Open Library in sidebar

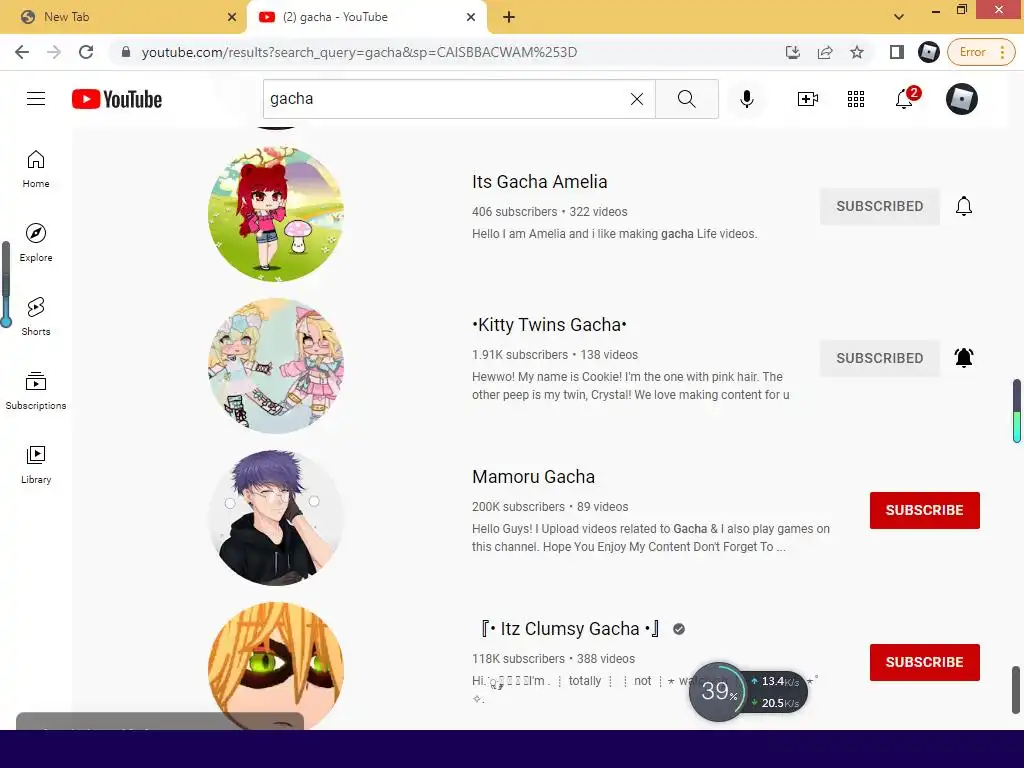36,464
